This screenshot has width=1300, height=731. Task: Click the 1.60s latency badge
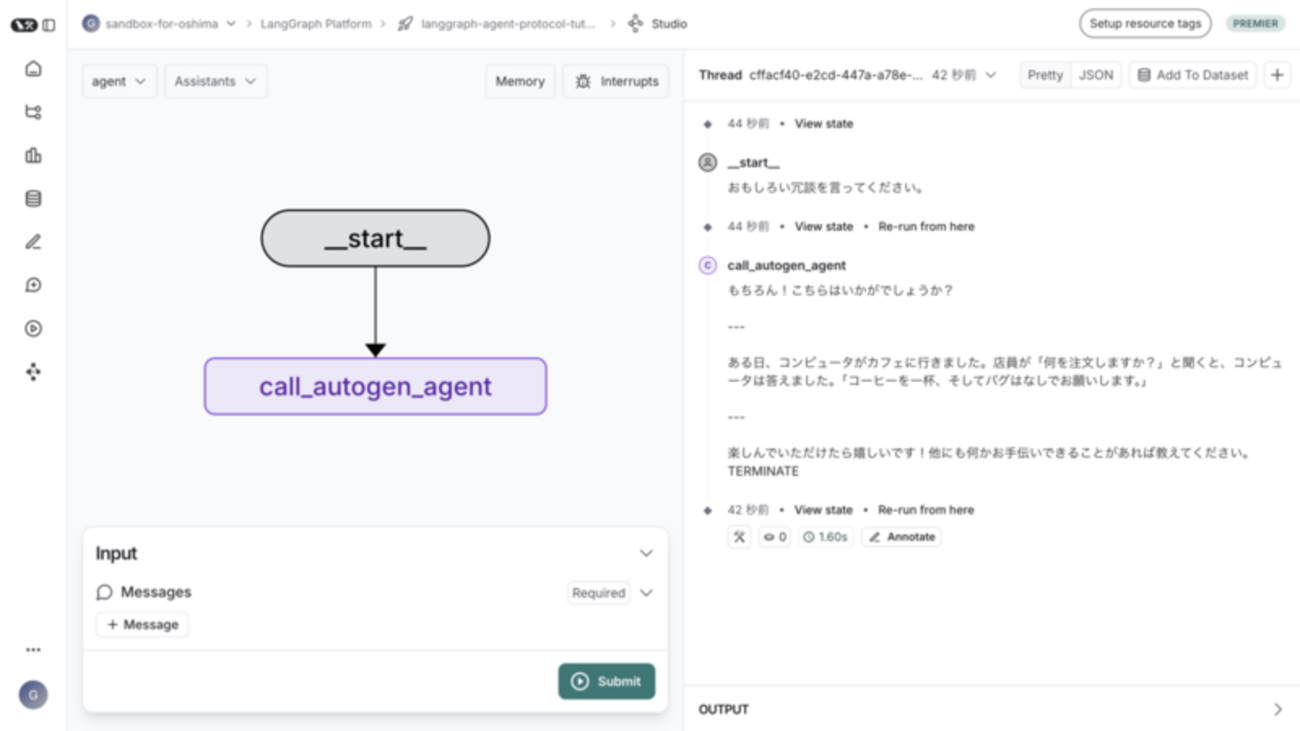click(825, 537)
